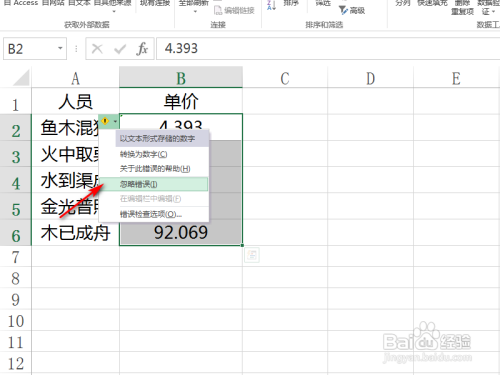500x375 pixels.
Task: Click the yellow error warning icon
Action: point(105,121)
